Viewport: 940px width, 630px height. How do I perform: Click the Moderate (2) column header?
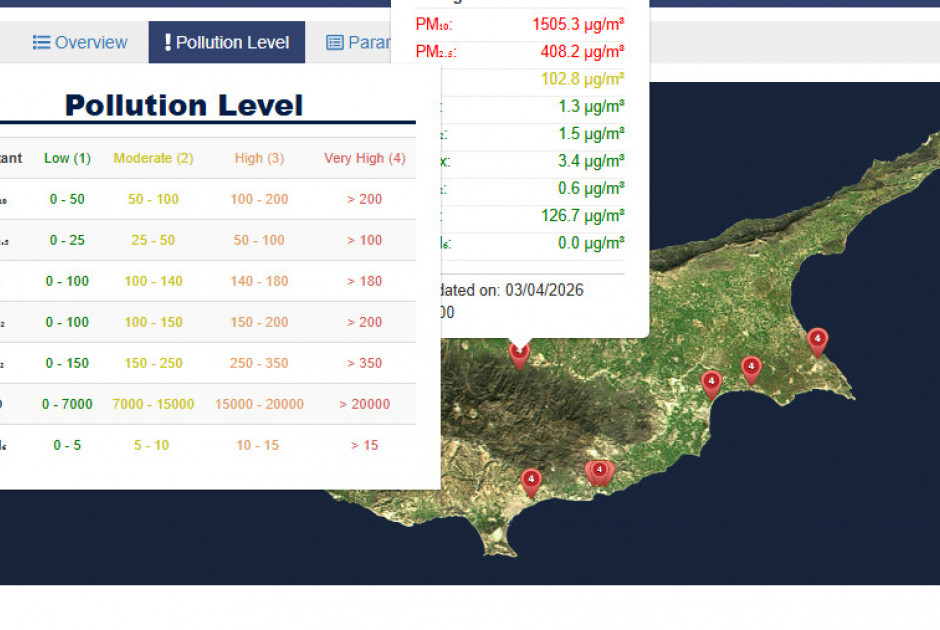point(153,158)
